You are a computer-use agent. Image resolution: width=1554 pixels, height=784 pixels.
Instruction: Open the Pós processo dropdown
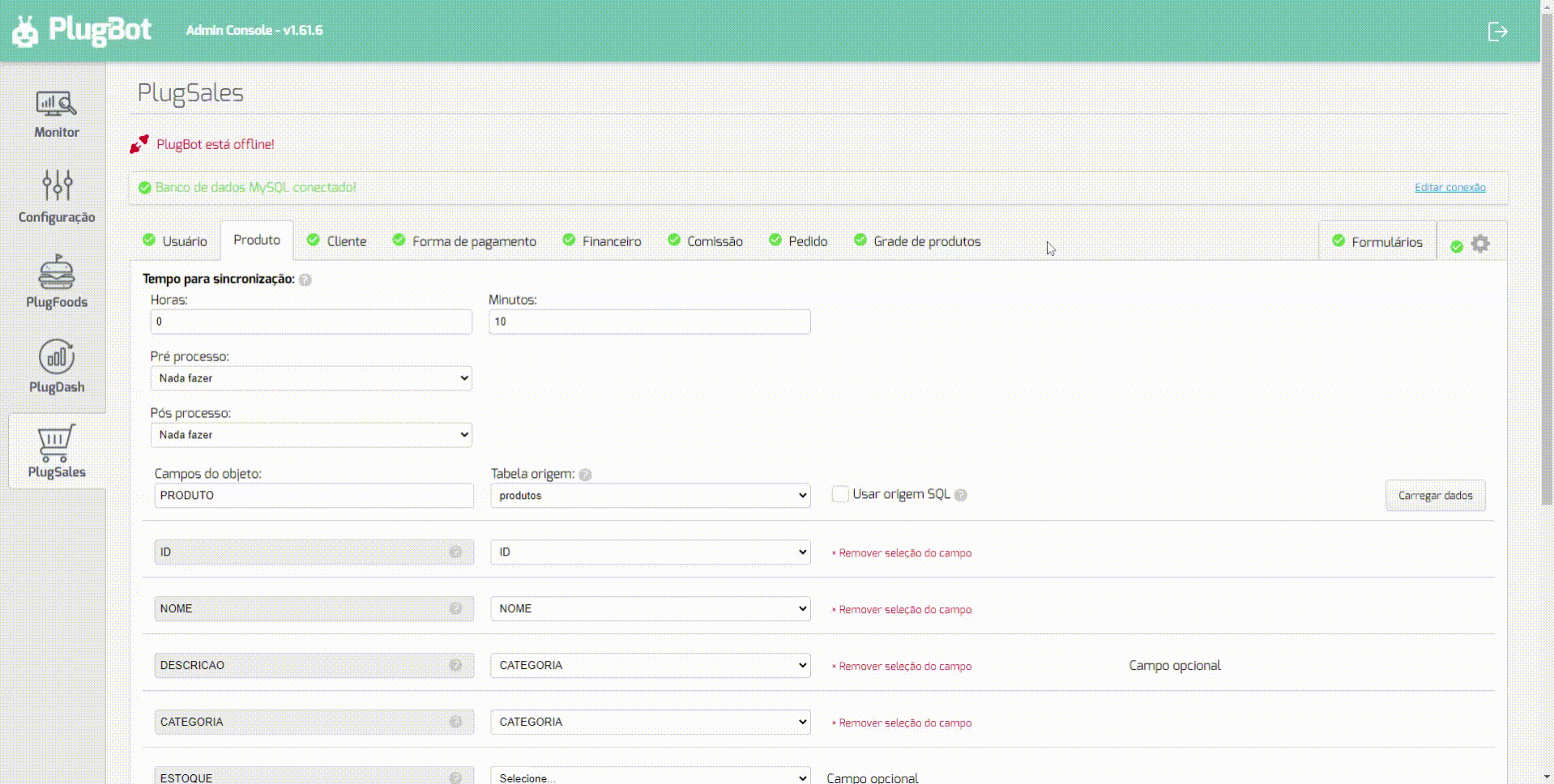click(311, 435)
